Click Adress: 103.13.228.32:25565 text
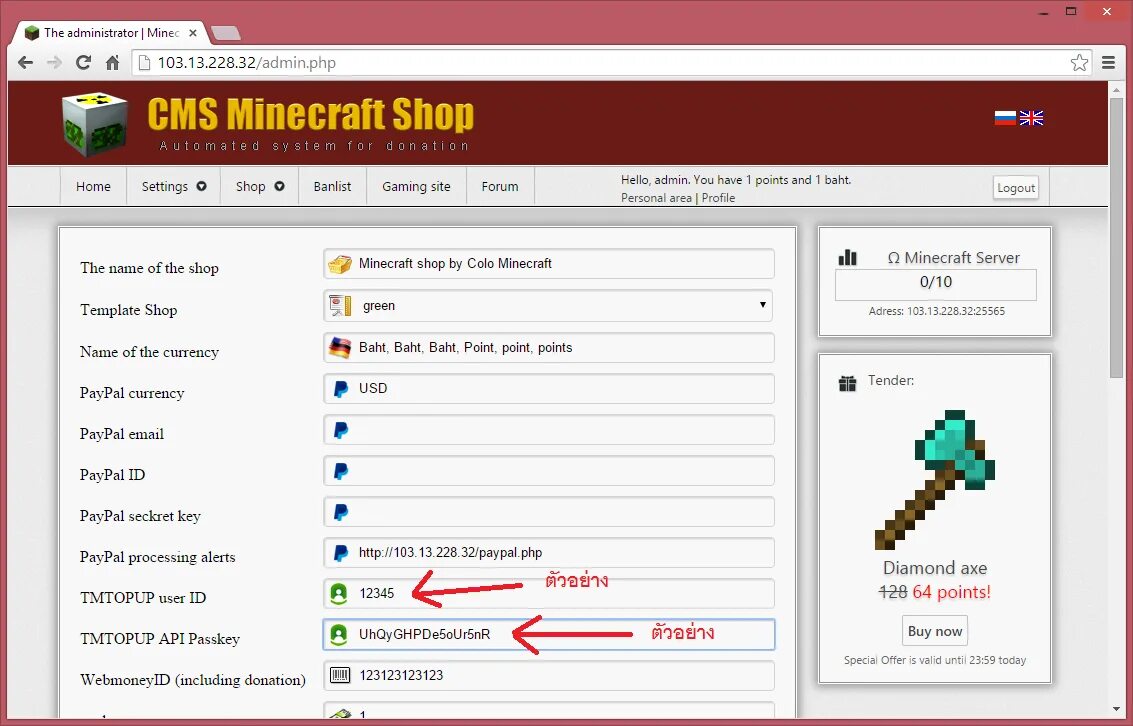The height and width of the screenshot is (726, 1133). pos(936,311)
